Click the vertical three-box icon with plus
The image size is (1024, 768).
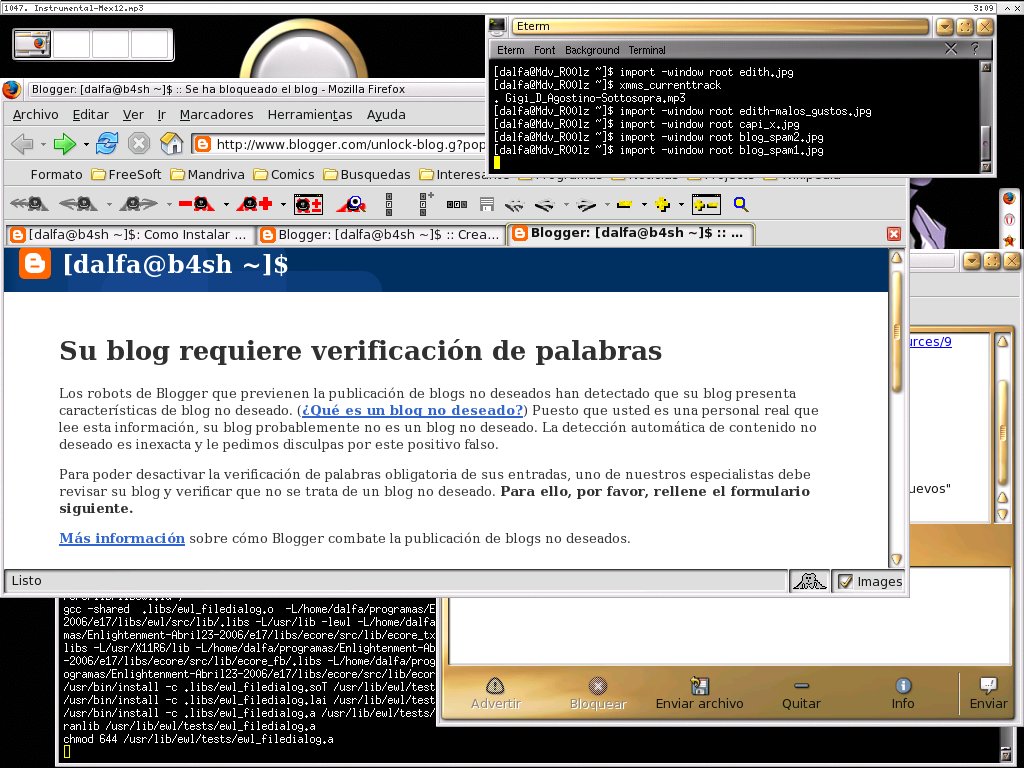point(426,204)
